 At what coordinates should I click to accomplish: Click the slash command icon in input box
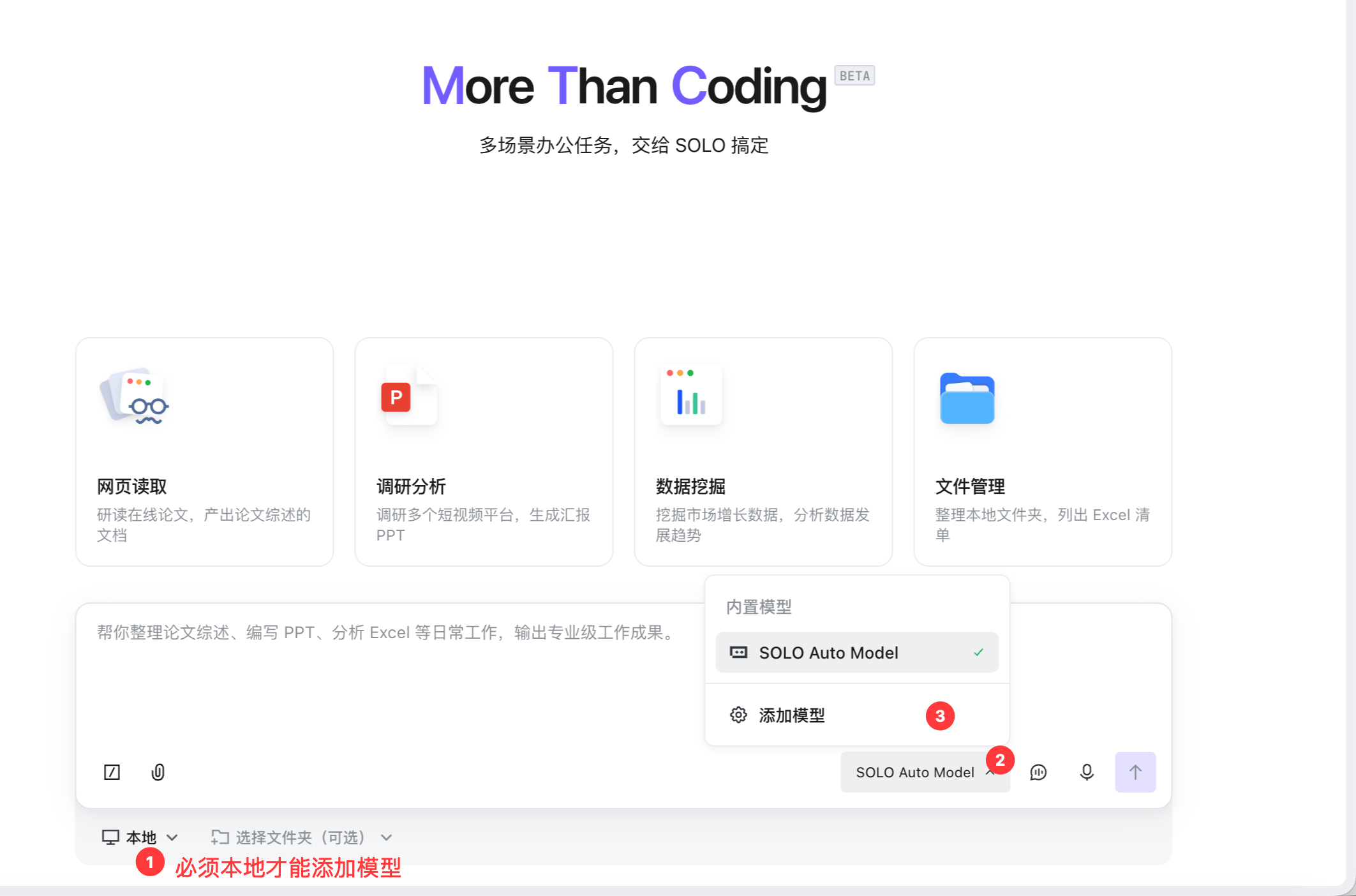[x=112, y=772]
